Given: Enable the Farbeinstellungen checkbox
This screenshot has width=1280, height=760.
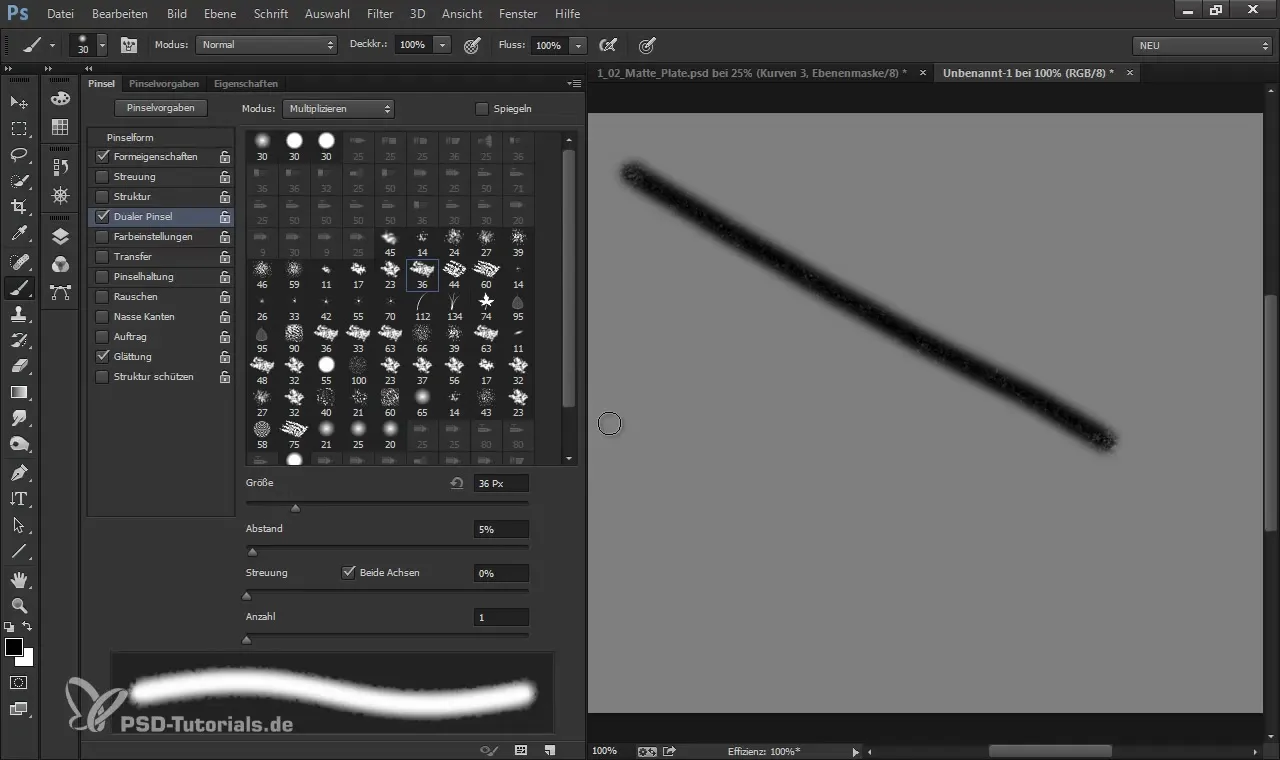Looking at the screenshot, I should click(x=102, y=237).
